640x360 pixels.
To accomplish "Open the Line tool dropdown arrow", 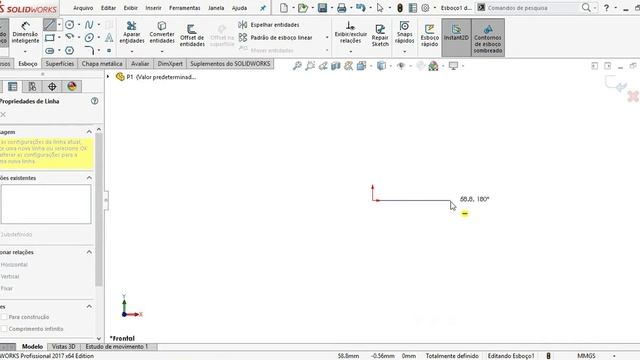I will (x=59, y=25).
